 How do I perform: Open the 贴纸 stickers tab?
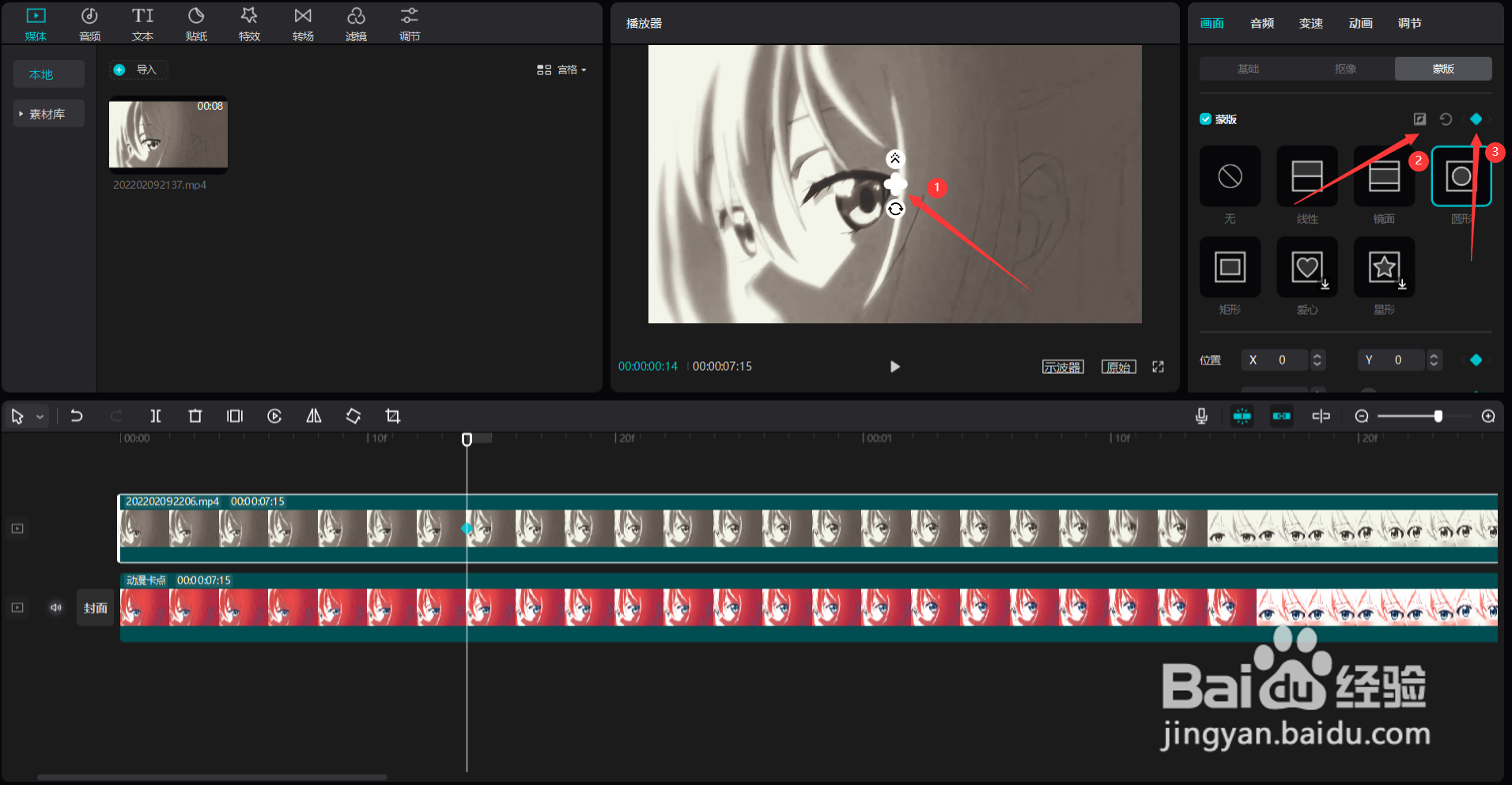coord(196,24)
